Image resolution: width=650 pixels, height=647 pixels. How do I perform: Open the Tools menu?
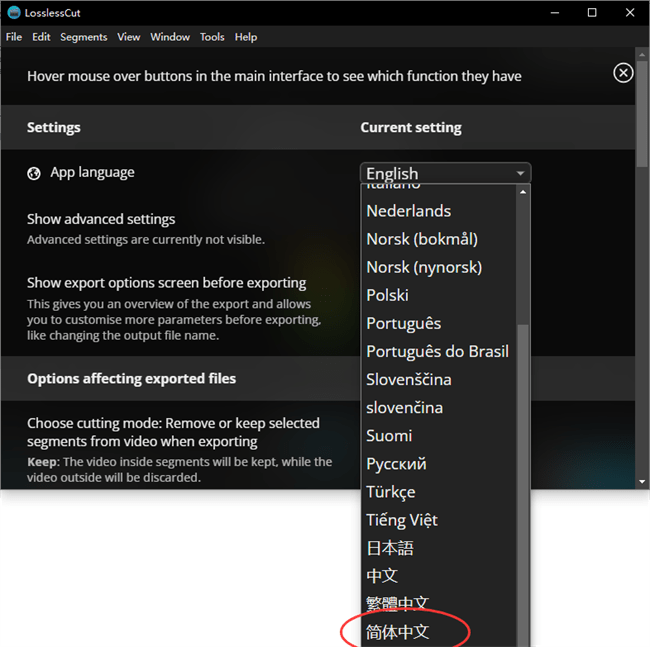[x=212, y=37]
